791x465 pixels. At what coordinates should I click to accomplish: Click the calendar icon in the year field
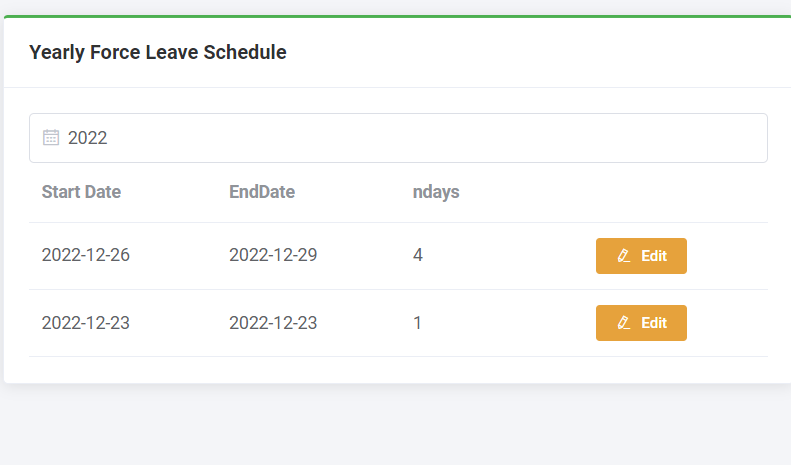click(x=51, y=138)
